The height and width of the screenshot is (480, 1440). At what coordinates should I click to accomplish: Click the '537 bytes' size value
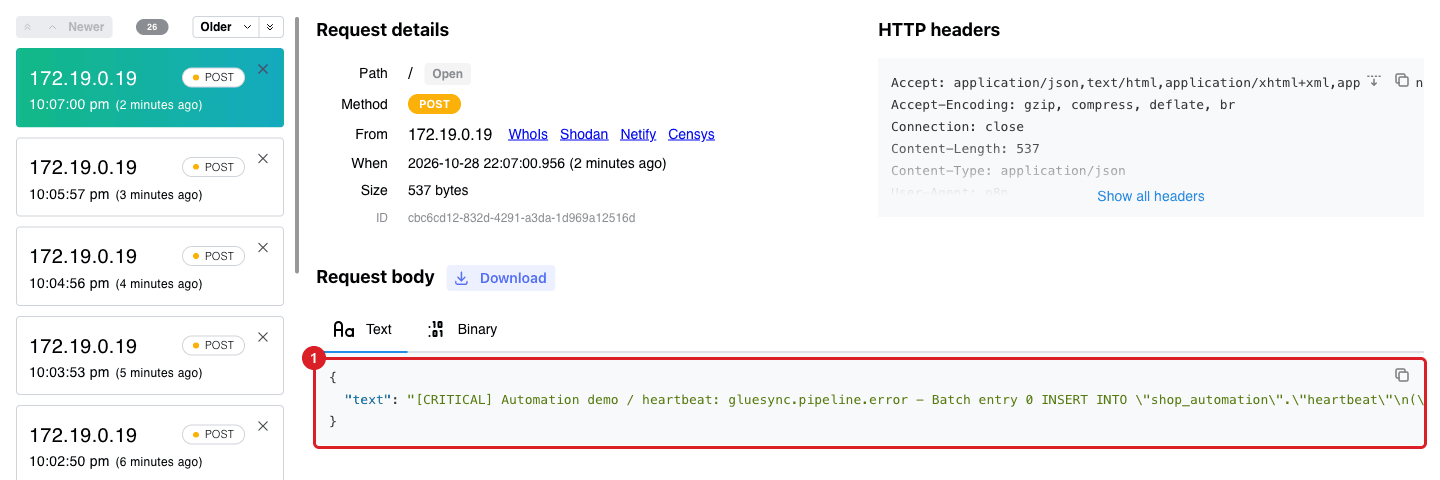click(x=438, y=190)
